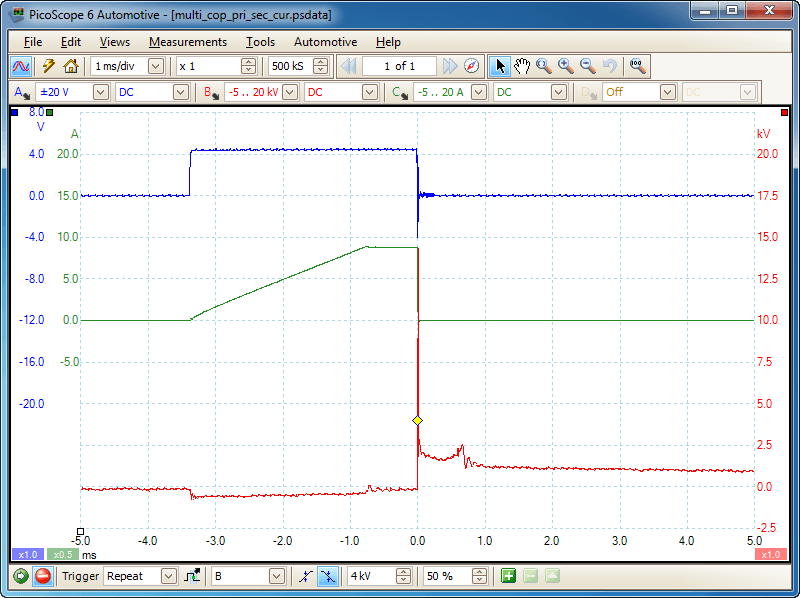Open the Automotive menu
Screen dimensions: 800x598
pyautogui.click(x=326, y=42)
